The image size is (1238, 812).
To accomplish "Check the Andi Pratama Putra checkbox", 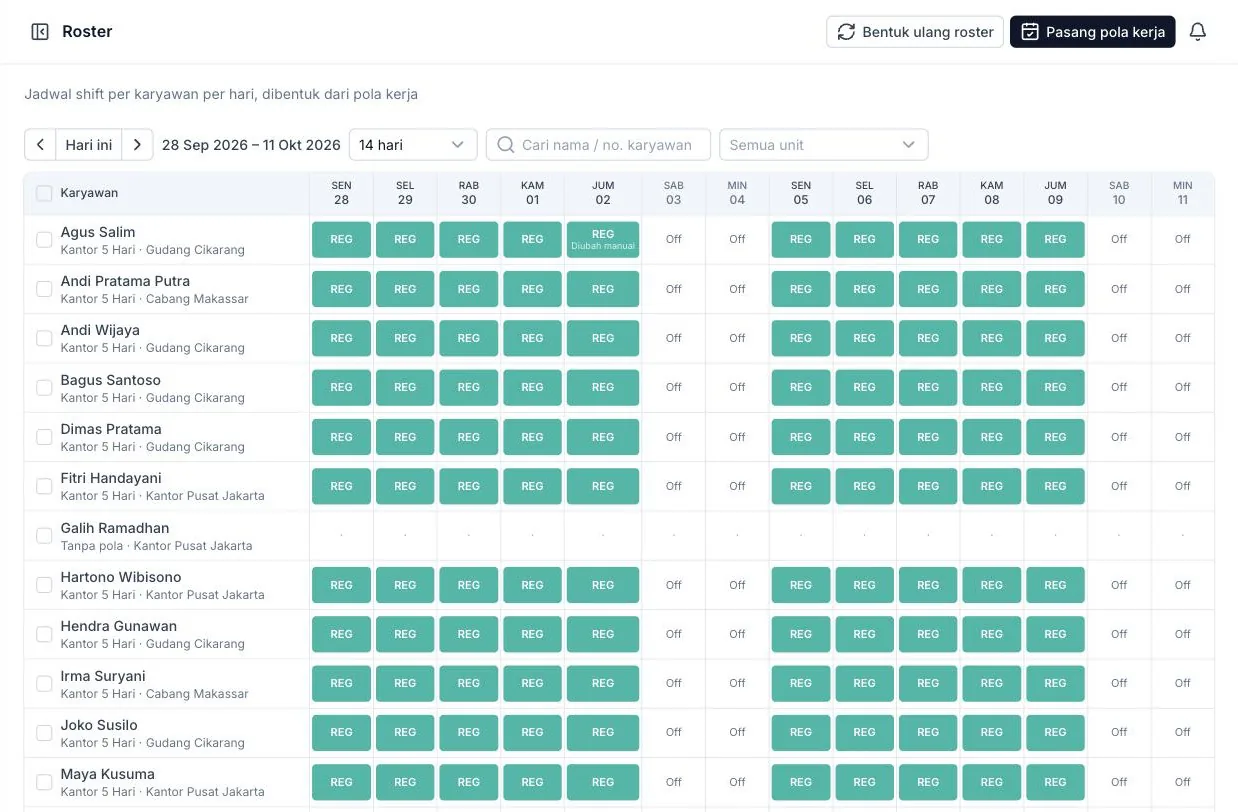I will pyautogui.click(x=44, y=289).
